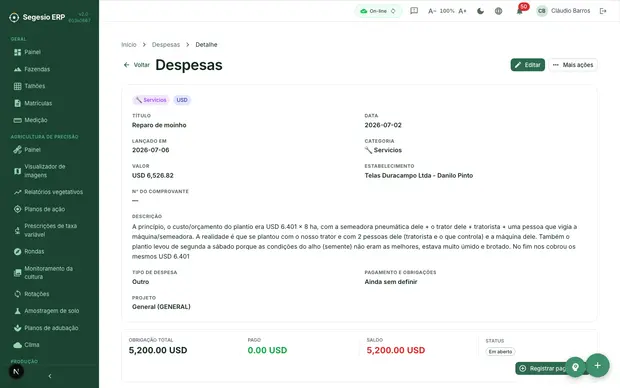
Task: Click the Visualizador de imagens map icon
Action: (x=17, y=171)
